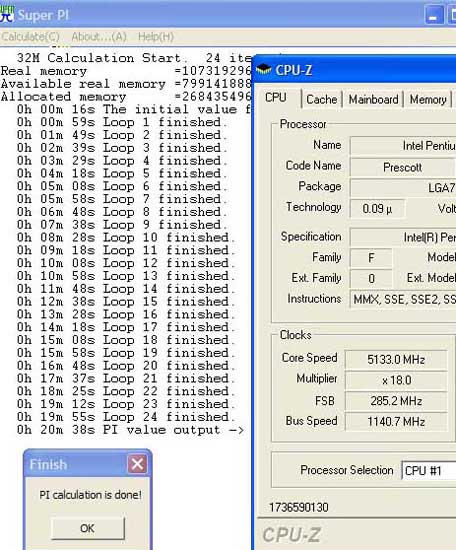Close the Finish dialog with the X
The height and width of the screenshot is (550, 456).
pyautogui.click(x=137, y=464)
